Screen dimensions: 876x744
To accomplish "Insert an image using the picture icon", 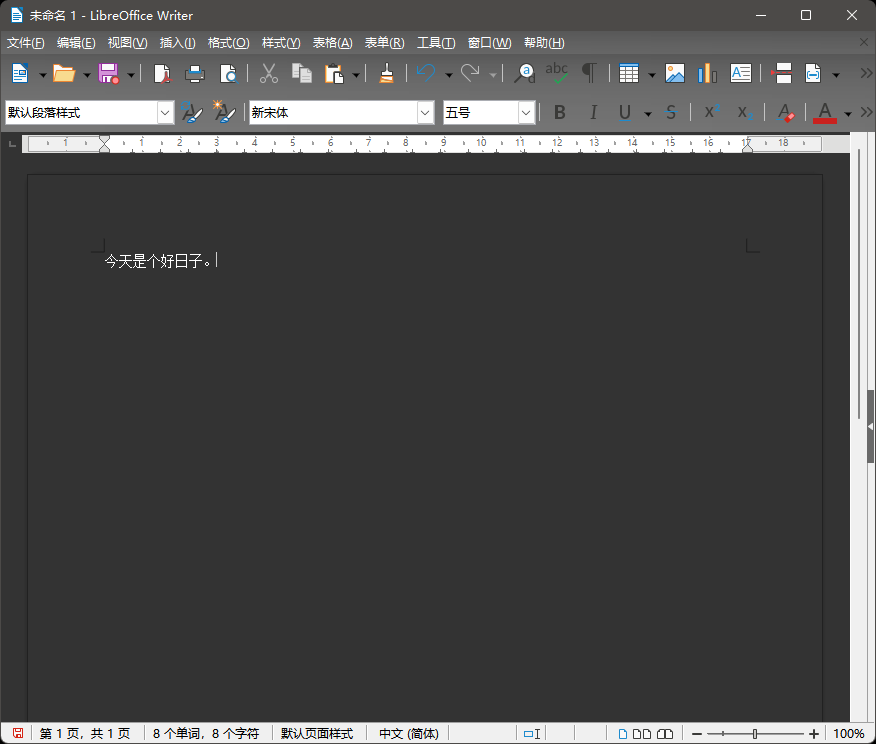I will (x=675, y=73).
